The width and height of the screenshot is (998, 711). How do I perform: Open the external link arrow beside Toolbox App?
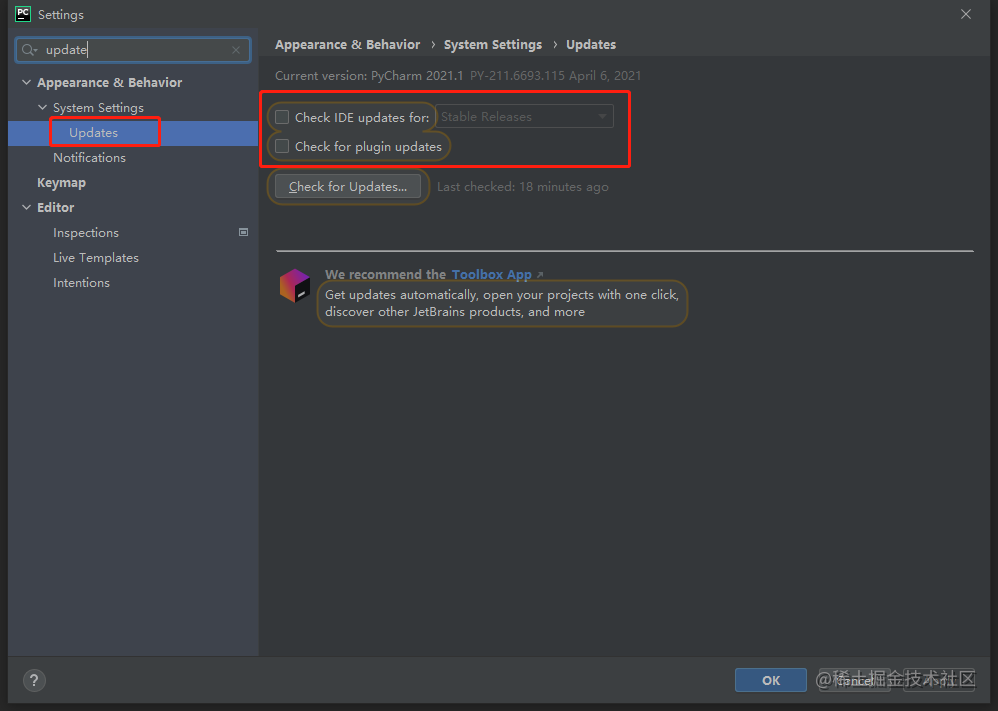(539, 273)
